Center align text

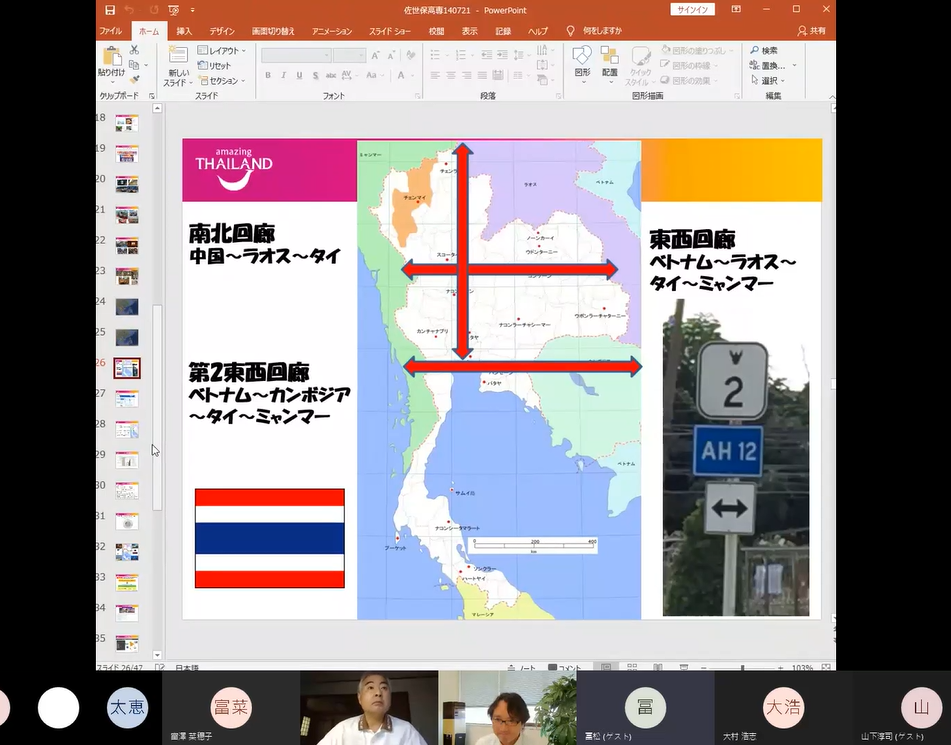click(x=451, y=75)
